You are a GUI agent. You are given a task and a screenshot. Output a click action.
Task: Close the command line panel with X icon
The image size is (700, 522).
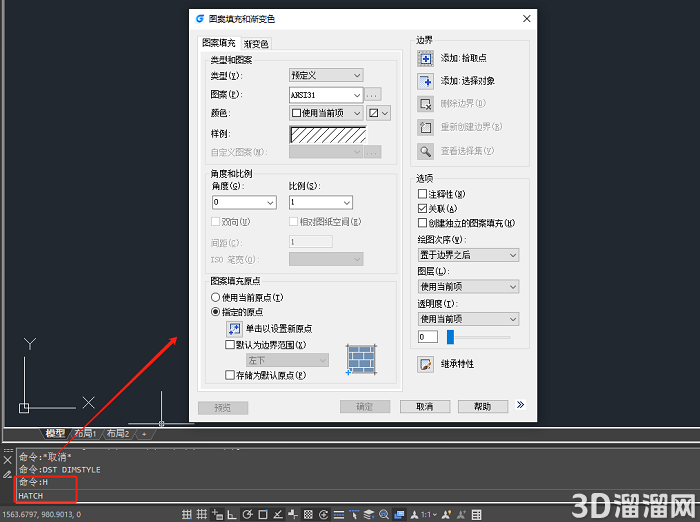[7, 460]
